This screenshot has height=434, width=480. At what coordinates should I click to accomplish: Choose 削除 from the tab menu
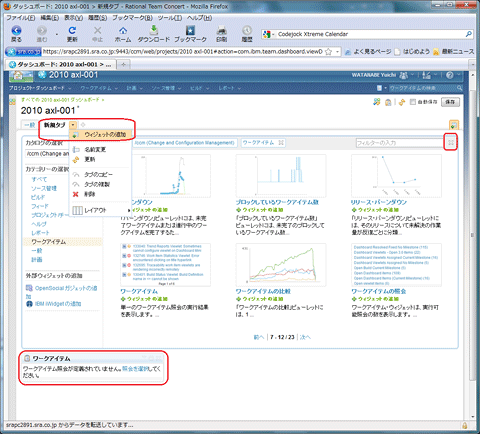point(90,194)
